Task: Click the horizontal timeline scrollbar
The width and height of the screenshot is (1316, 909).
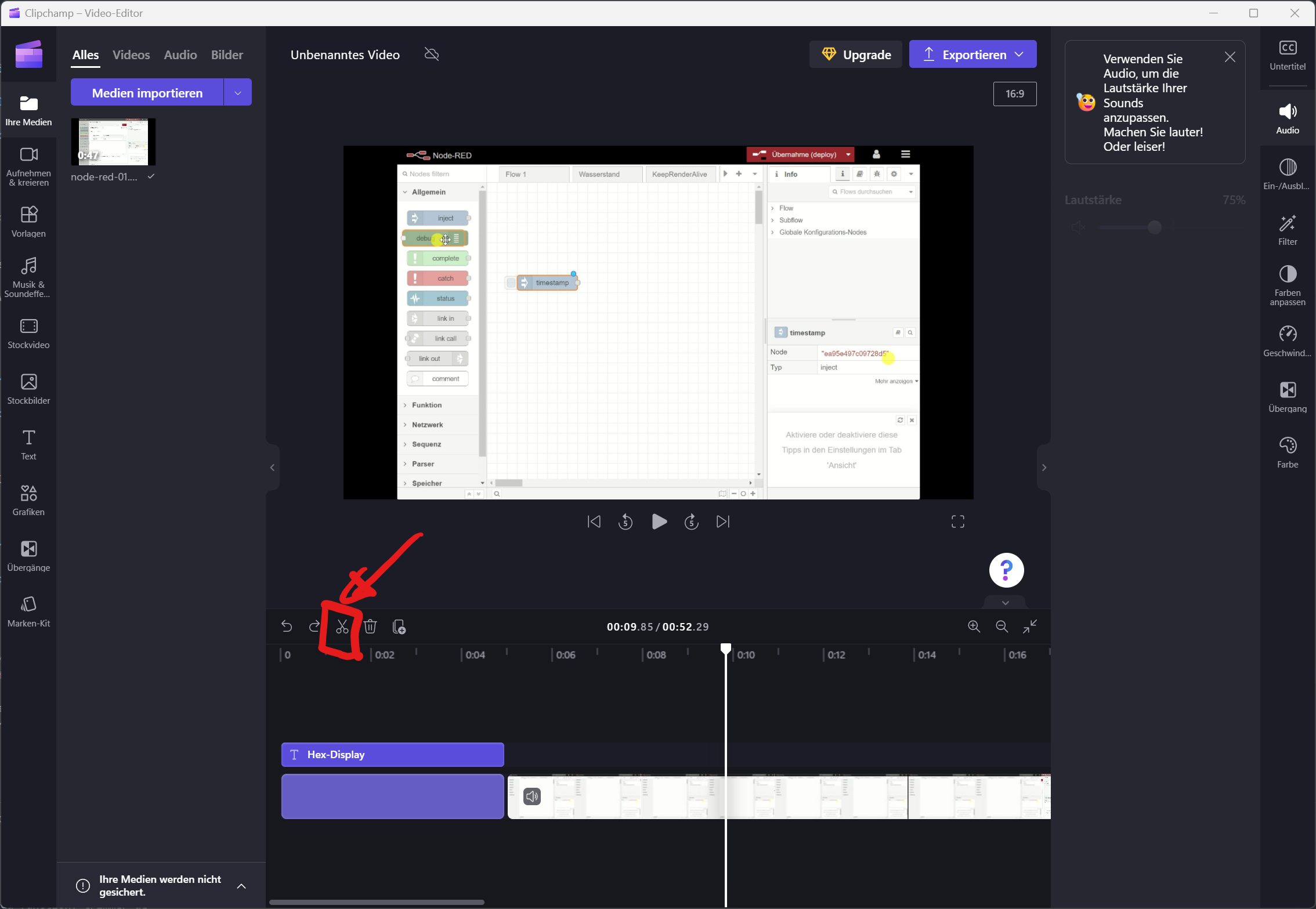Action: pyautogui.click(x=377, y=902)
